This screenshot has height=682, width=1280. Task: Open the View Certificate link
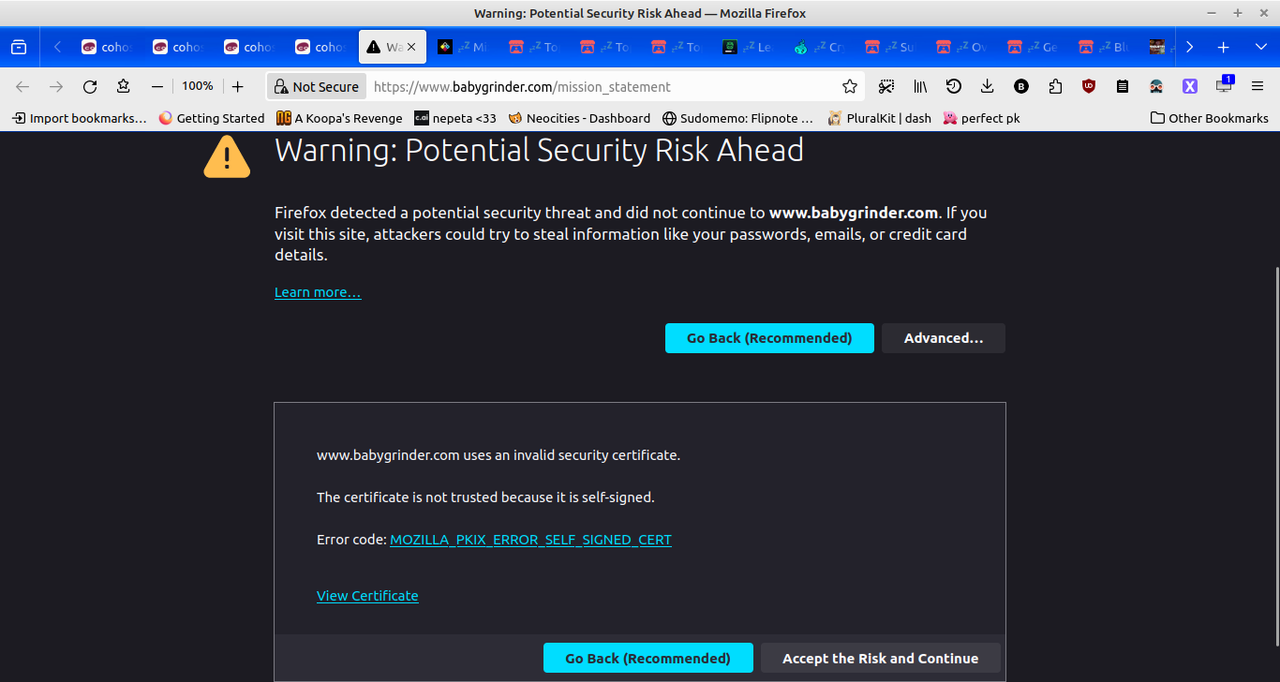368,595
